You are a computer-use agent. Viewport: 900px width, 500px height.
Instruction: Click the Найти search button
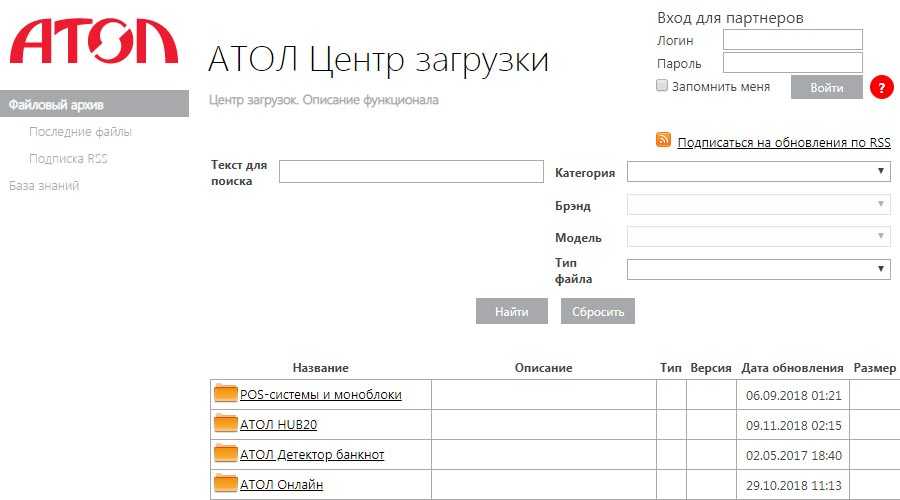tap(511, 311)
